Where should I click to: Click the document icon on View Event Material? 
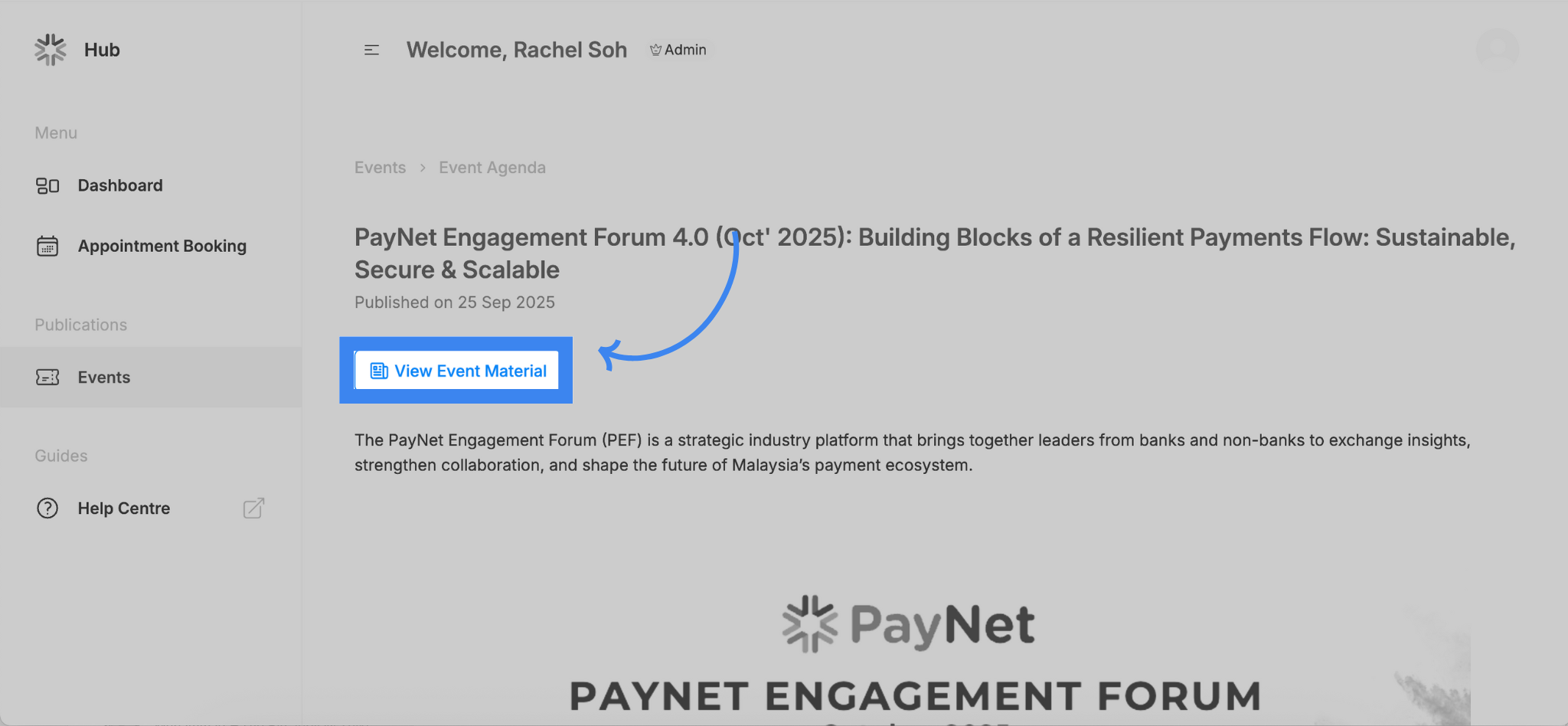tap(379, 371)
